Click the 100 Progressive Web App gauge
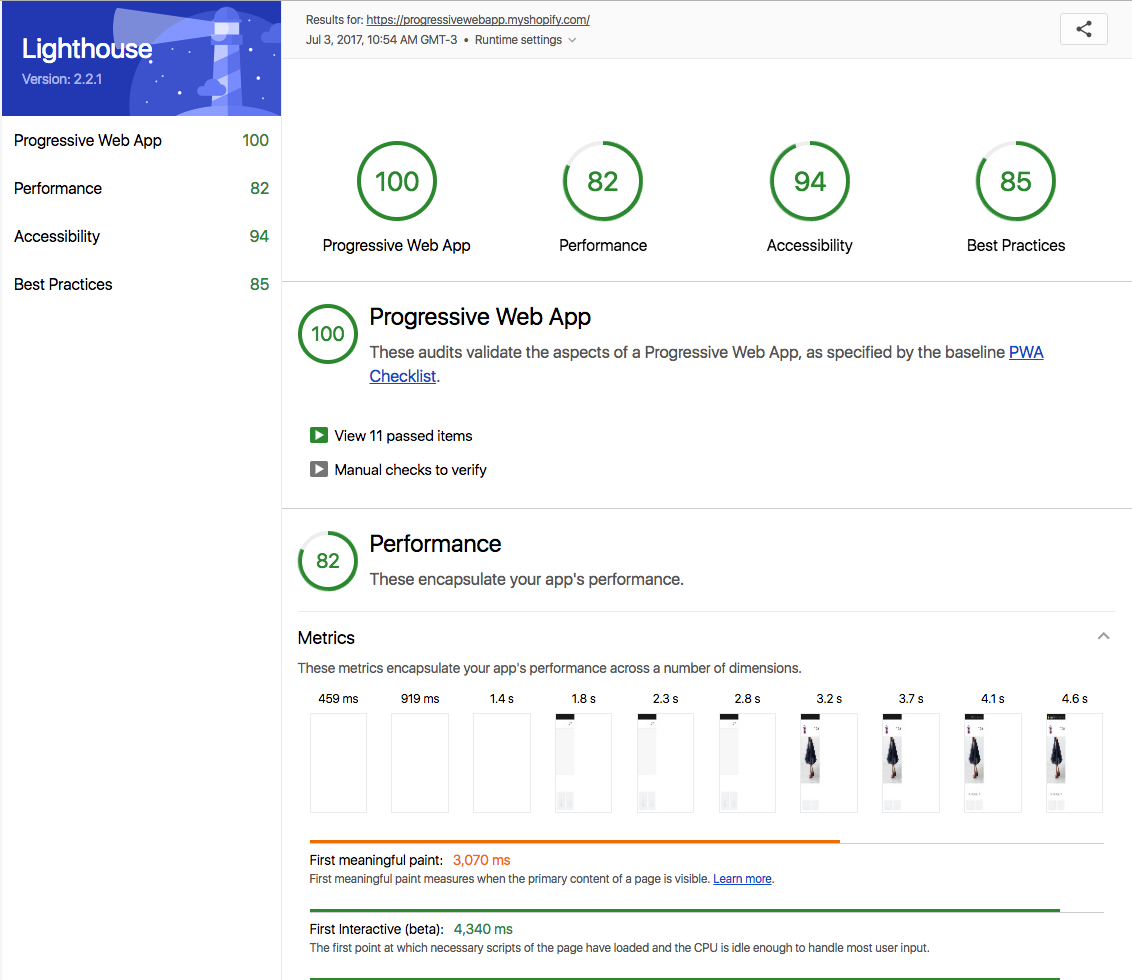 tap(396, 181)
